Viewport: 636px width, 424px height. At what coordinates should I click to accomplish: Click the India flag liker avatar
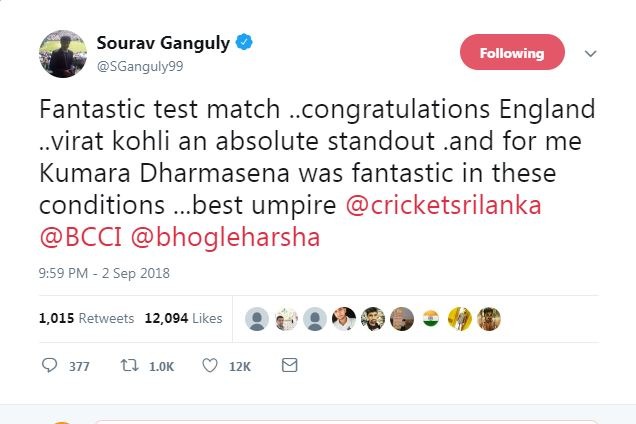[431, 319]
